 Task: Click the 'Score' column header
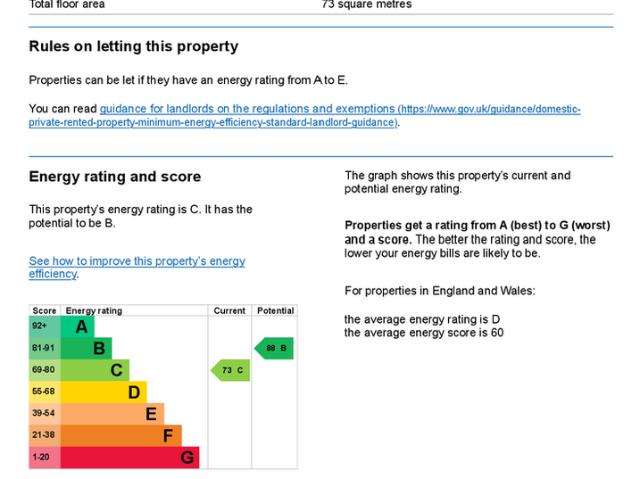pyautogui.click(x=44, y=311)
